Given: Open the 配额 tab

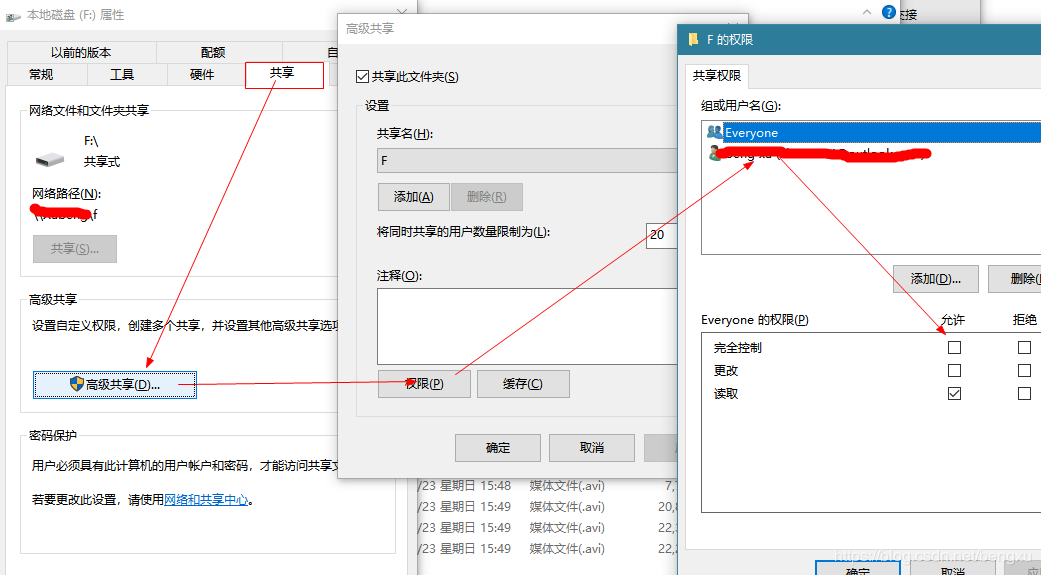Looking at the screenshot, I should tap(213, 52).
